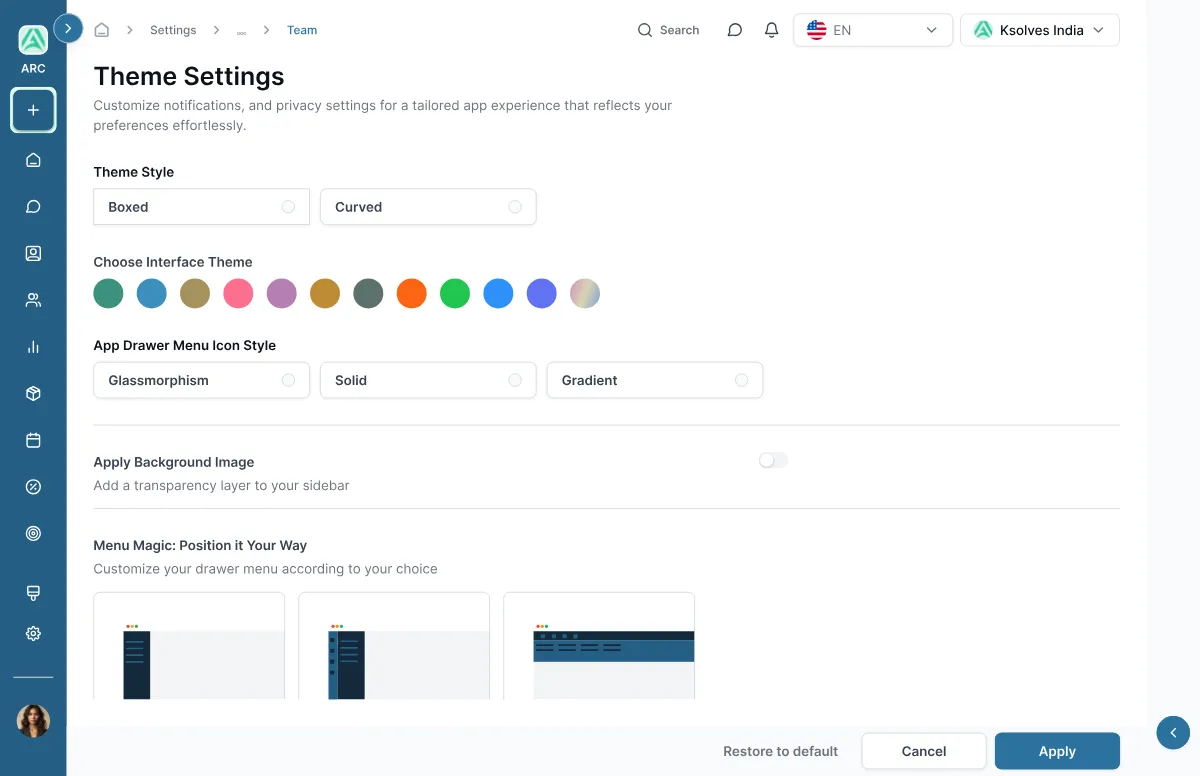Open the Home icon in sidebar
Viewport: 1200px width, 776px height.
click(x=33, y=160)
